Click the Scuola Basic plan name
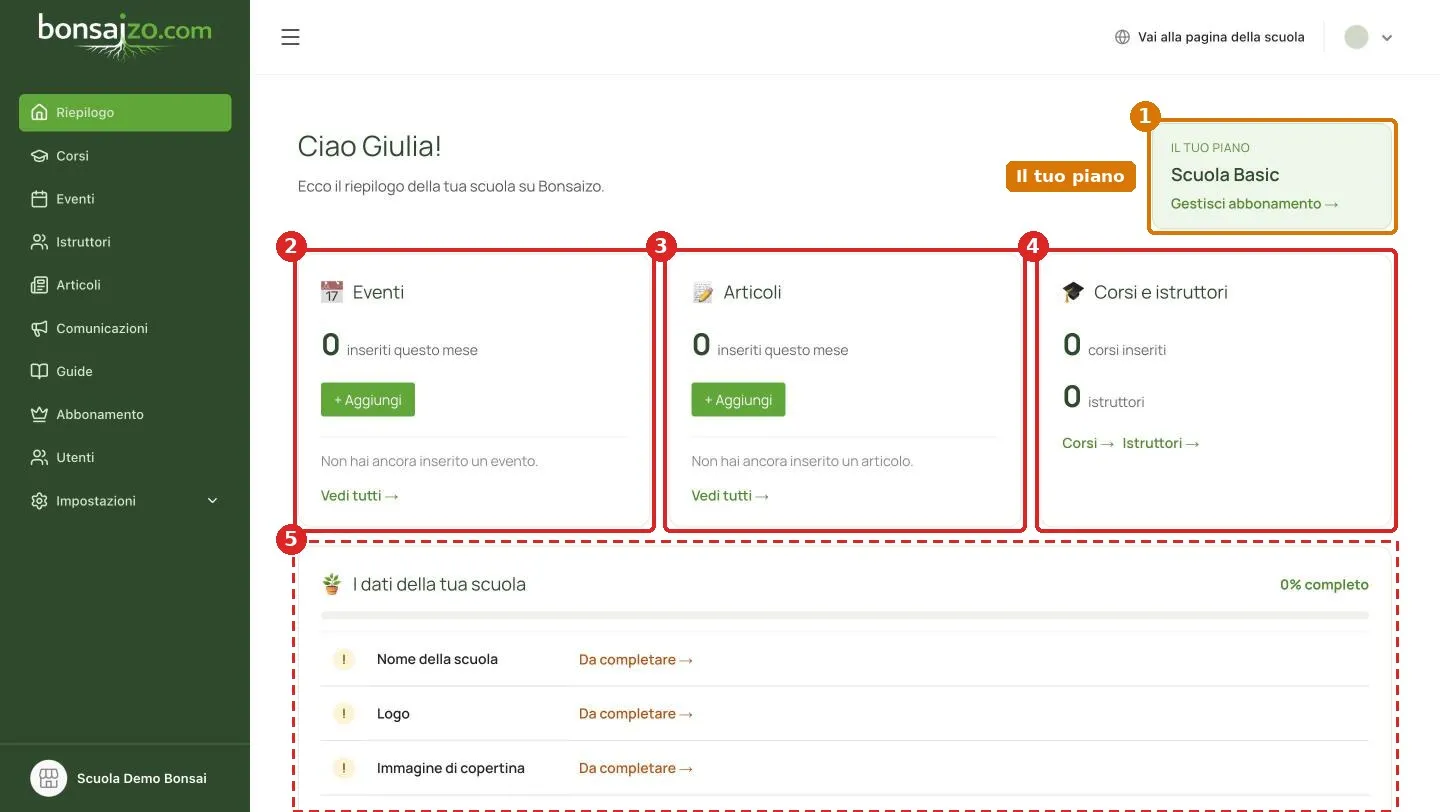The height and width of the screenshot is (812, 1440). tap(1225, 175)
